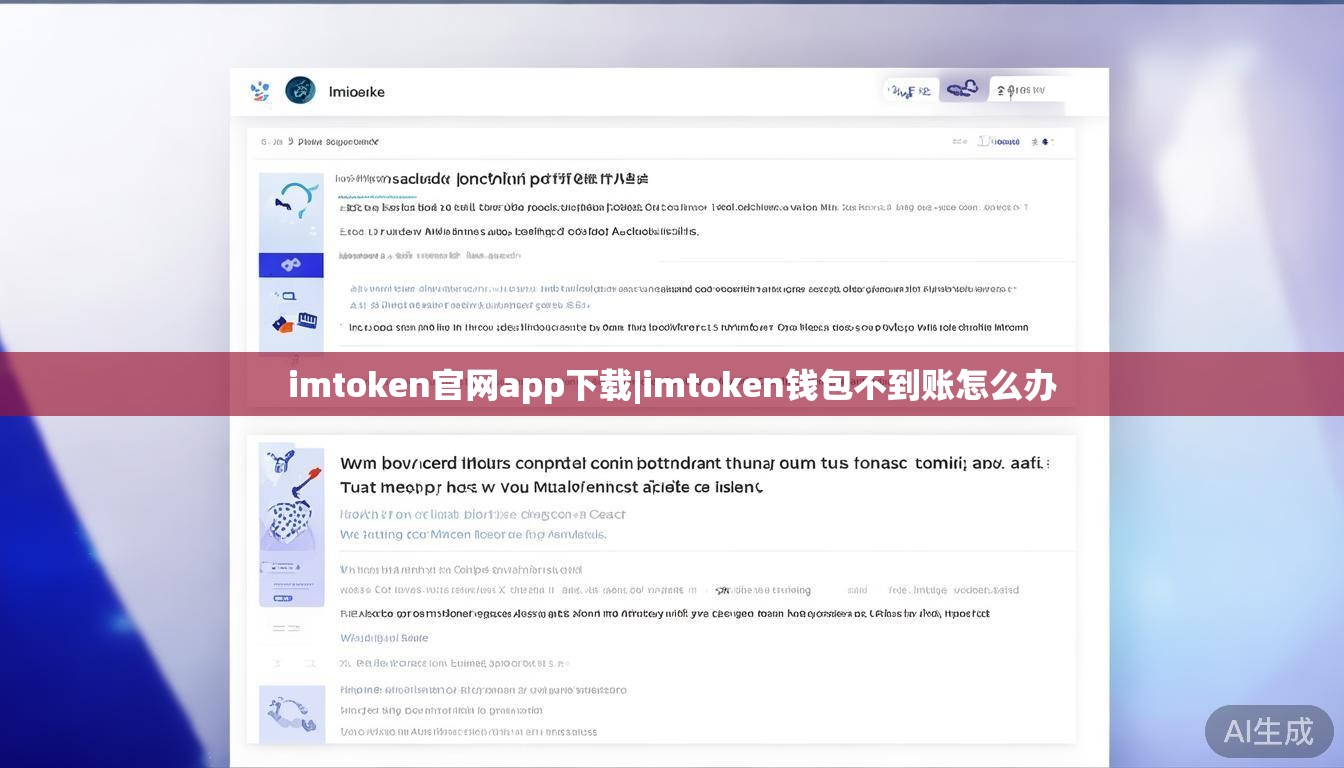Click the colorful paw-print logo in the header
Screen dimensions: 1344x768
pos(259,91)
